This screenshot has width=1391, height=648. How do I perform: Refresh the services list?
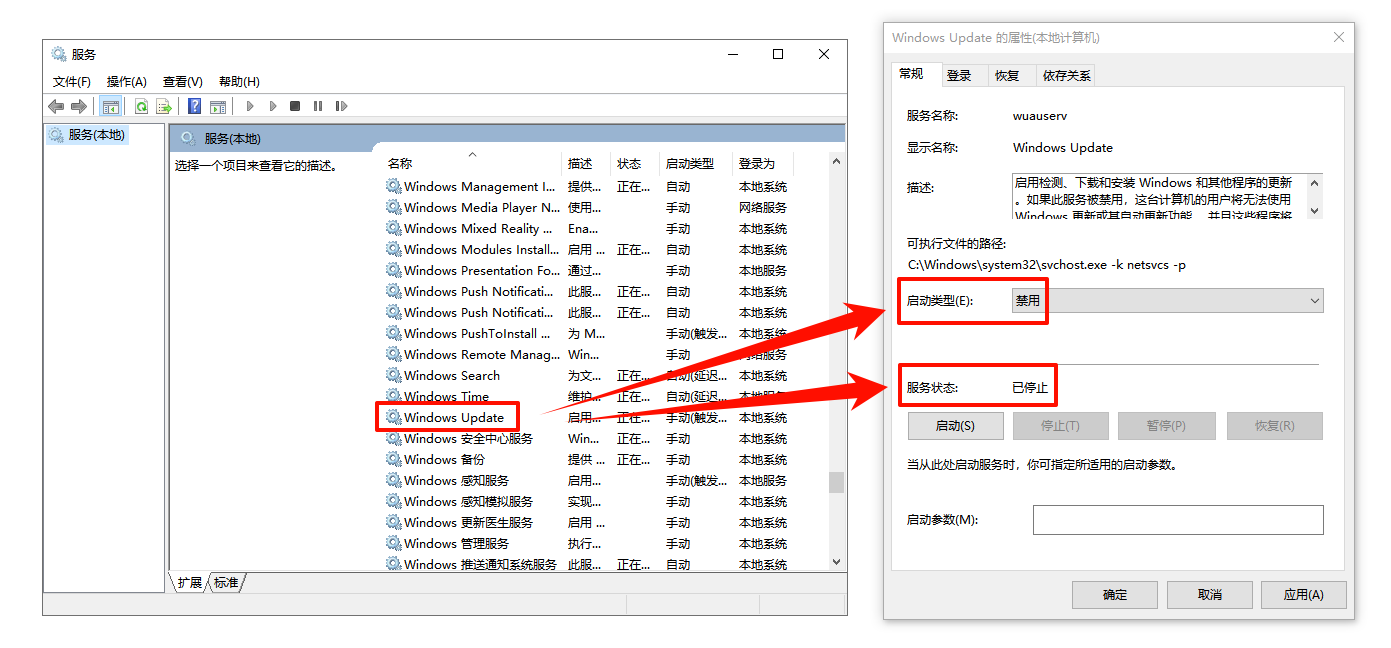pos(142,106)
